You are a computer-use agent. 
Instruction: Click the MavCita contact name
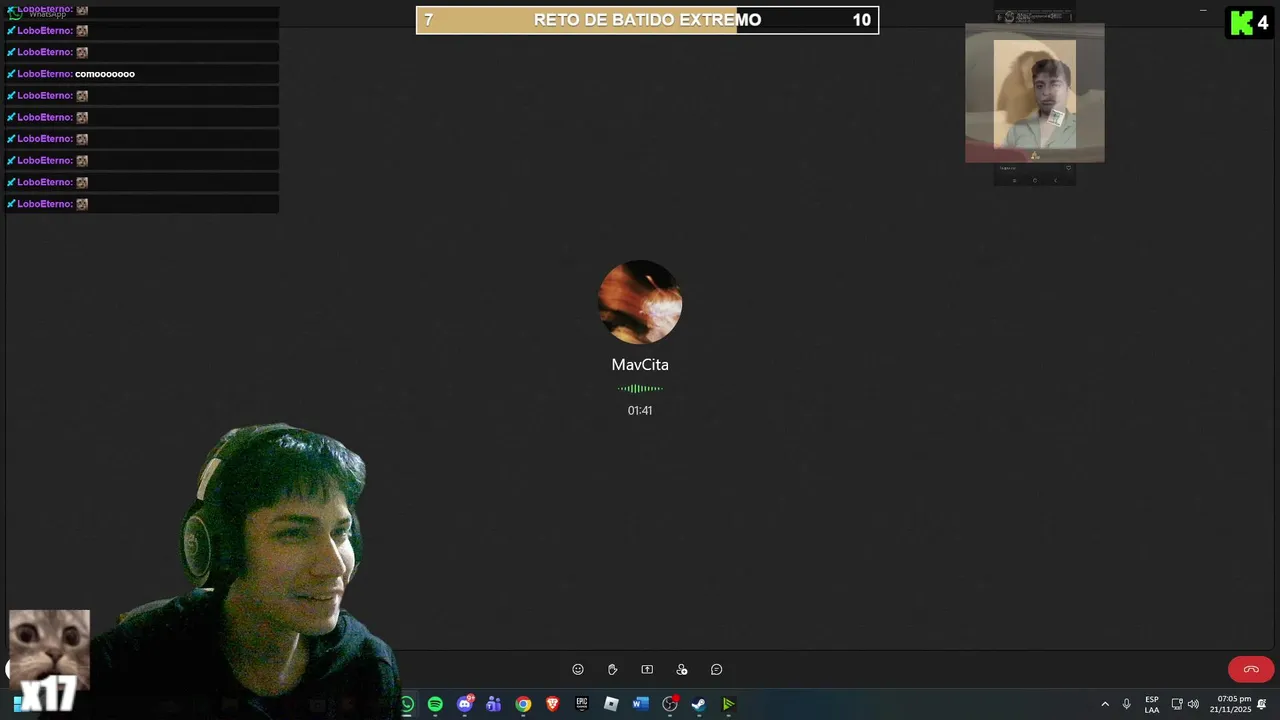coord(640,365)
